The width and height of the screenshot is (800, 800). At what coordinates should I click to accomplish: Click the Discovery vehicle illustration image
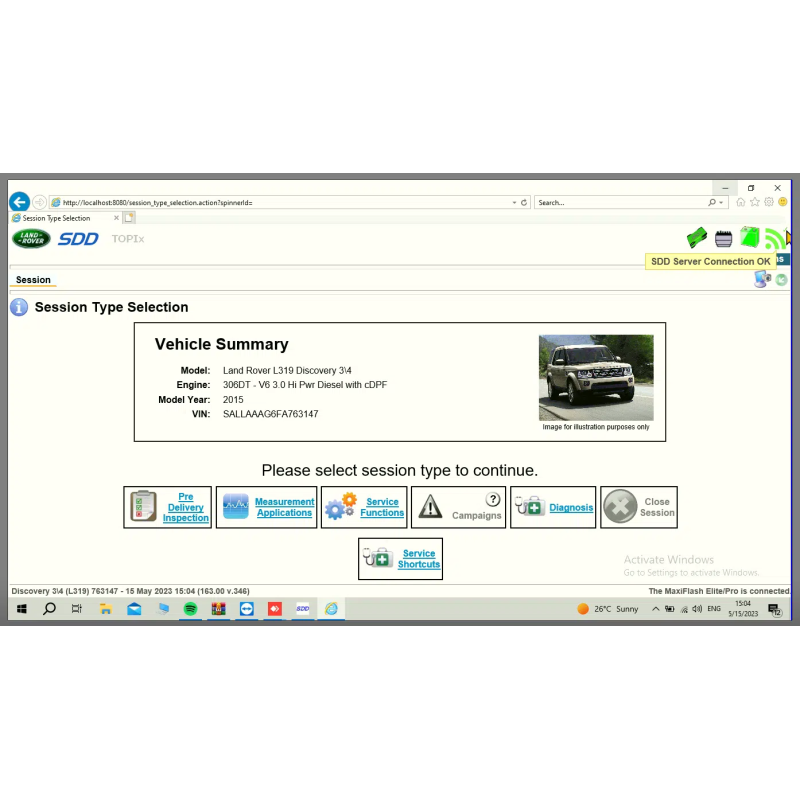pyautogui.click(x=596, y=377)
